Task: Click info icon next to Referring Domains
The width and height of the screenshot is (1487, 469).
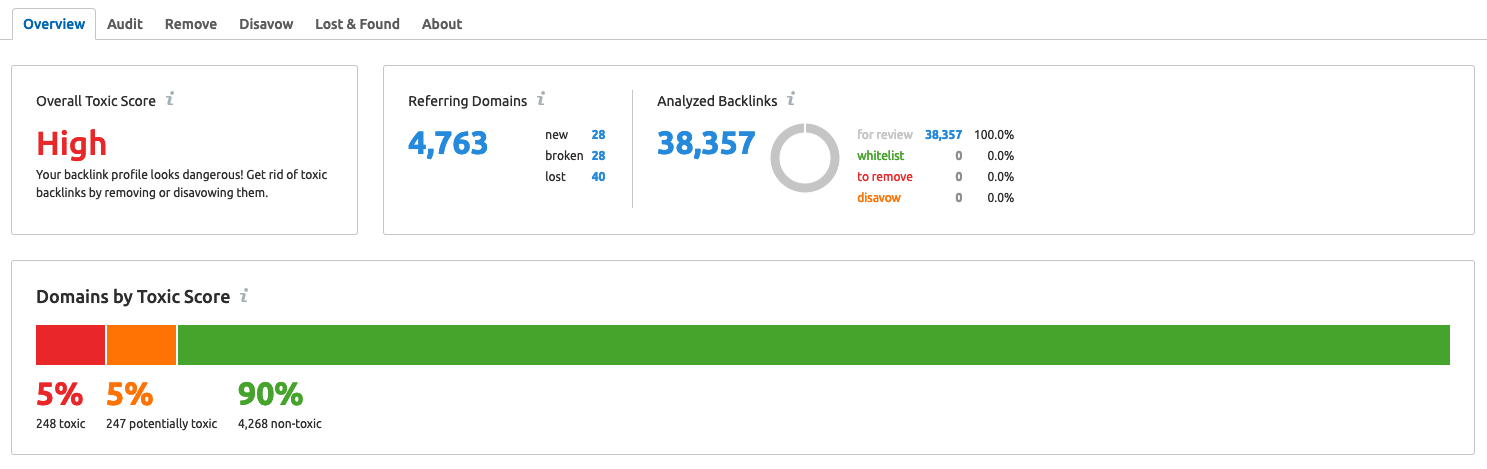Action: tap(541, 99)
